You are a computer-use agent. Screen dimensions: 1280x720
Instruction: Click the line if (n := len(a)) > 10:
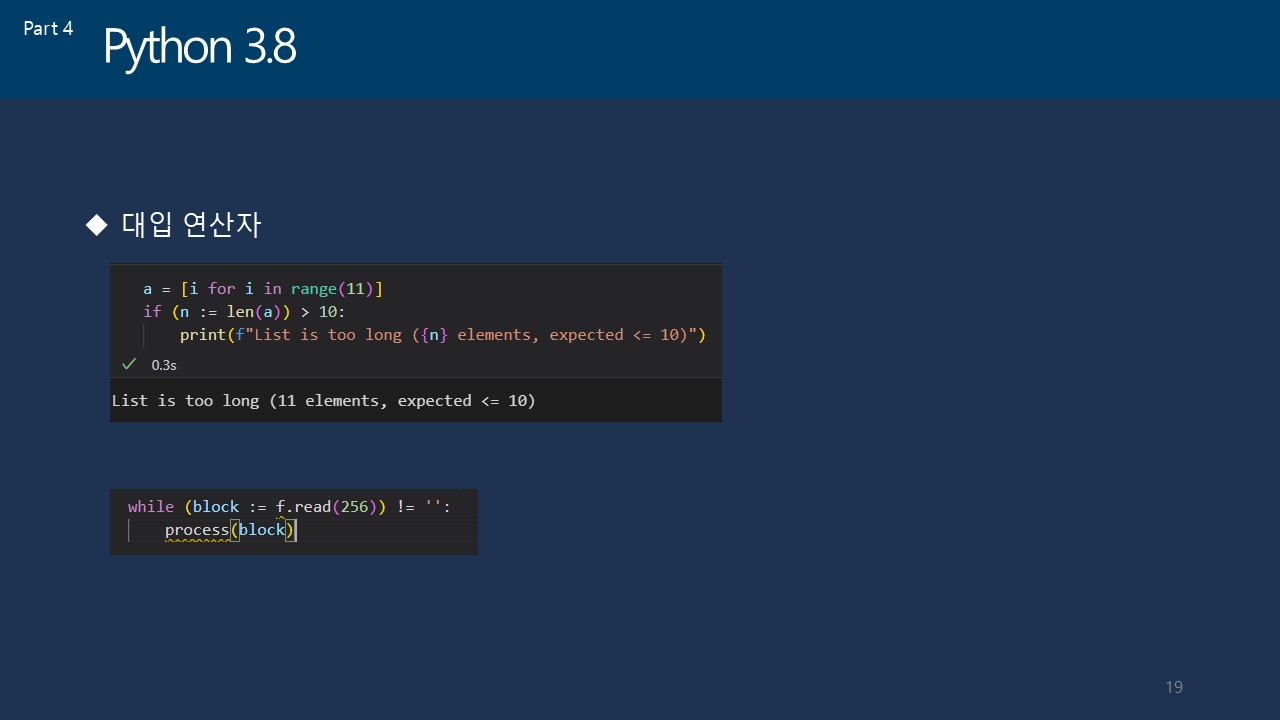click(x=244, y=312)
